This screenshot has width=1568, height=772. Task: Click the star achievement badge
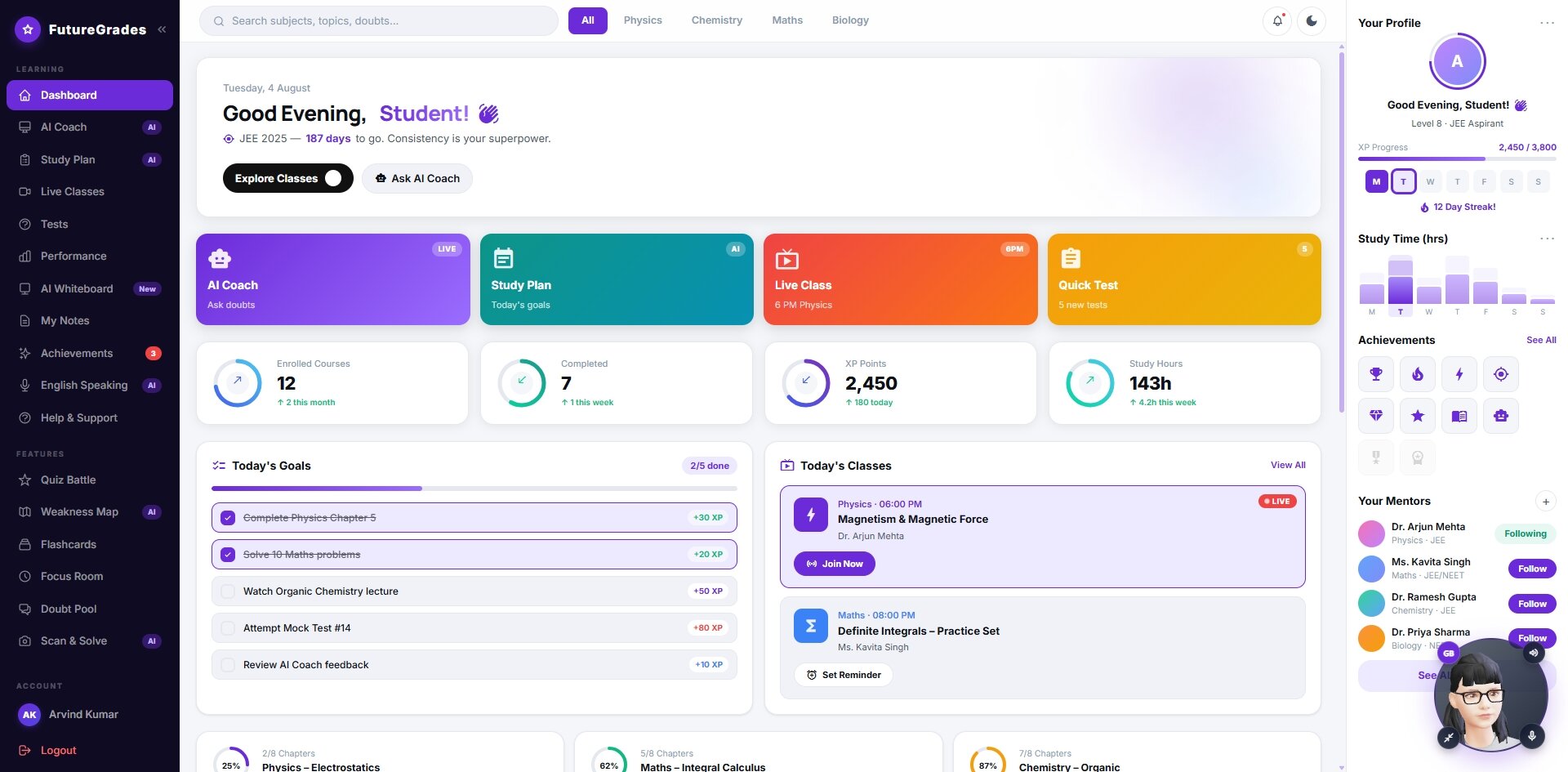coord(1418,416)
